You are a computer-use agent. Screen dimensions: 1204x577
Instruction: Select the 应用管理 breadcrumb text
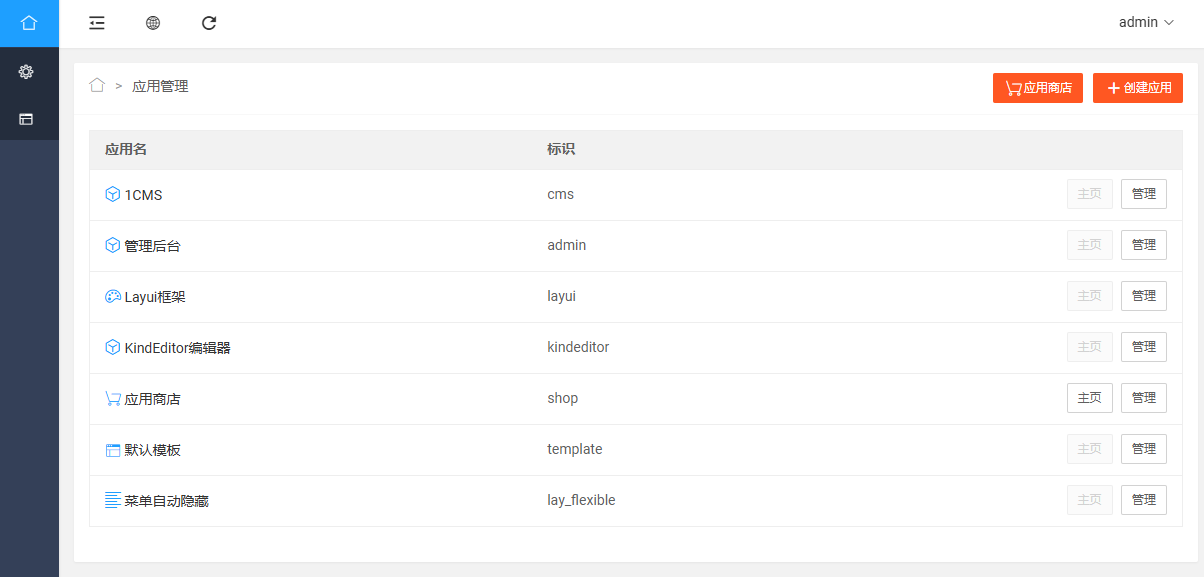tap(160, 87)
